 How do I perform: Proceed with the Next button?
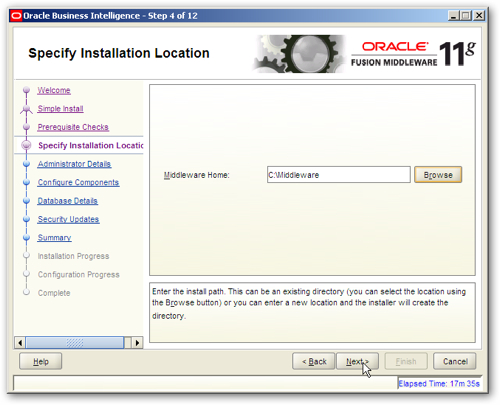pos(357,361)
